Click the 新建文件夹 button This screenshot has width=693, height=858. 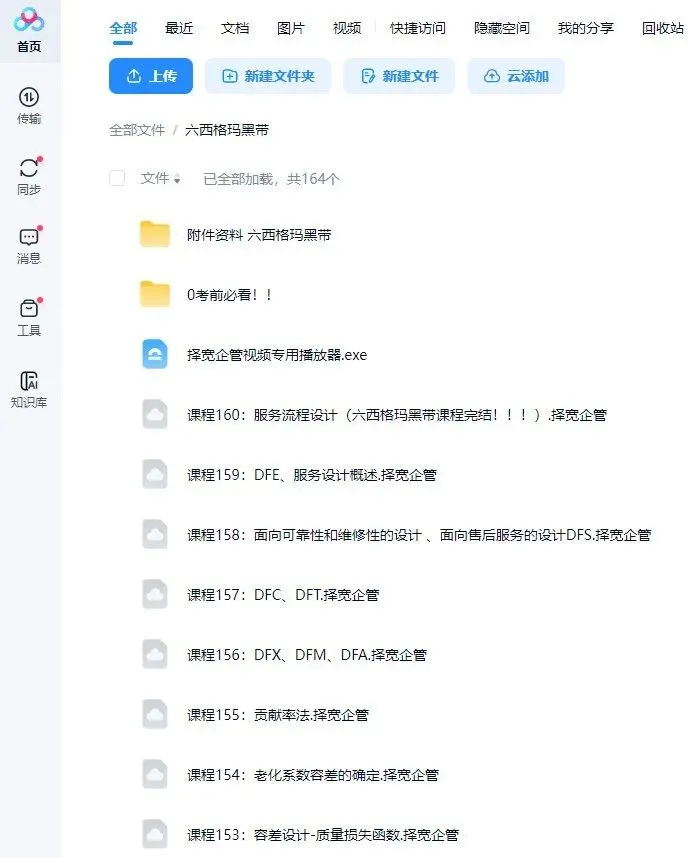coord(268,76)
